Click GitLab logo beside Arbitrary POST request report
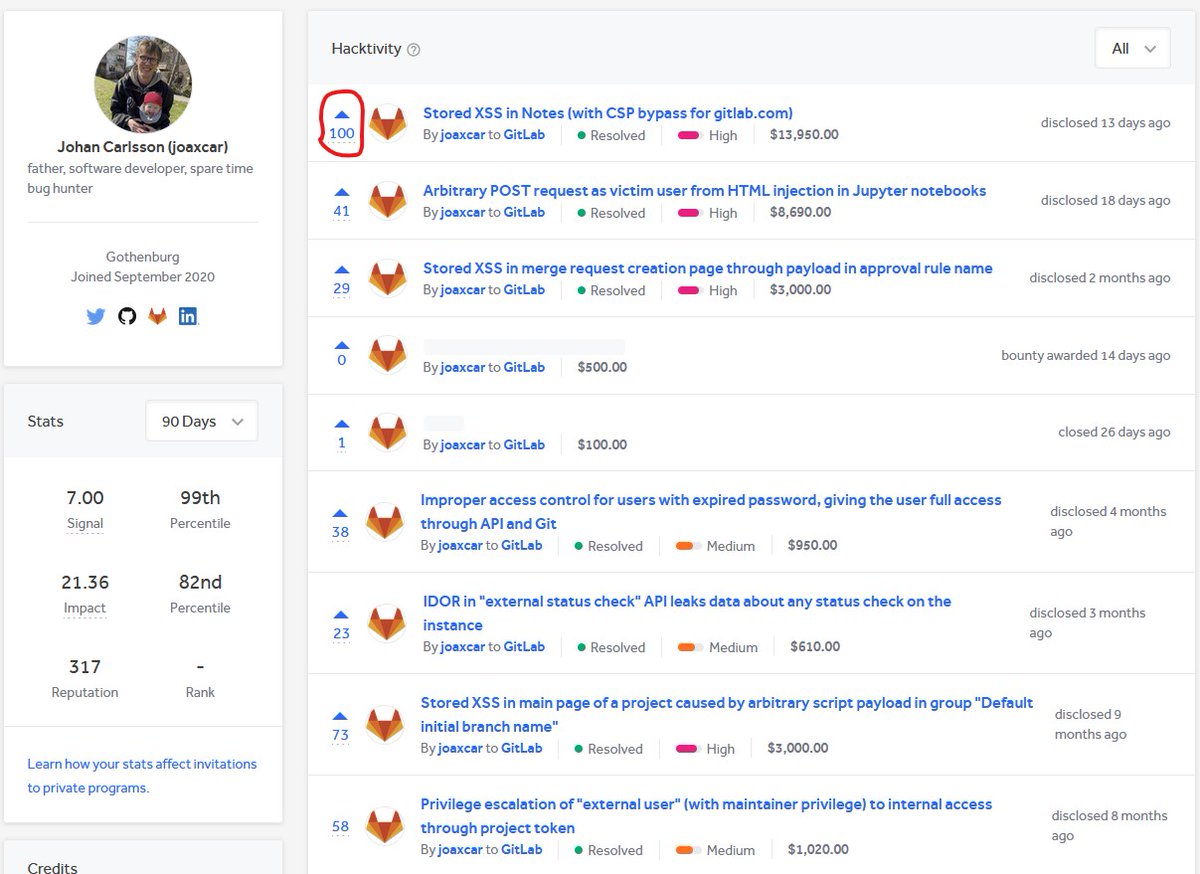This screenshot has width=1200, height=874. click(387, 200)
